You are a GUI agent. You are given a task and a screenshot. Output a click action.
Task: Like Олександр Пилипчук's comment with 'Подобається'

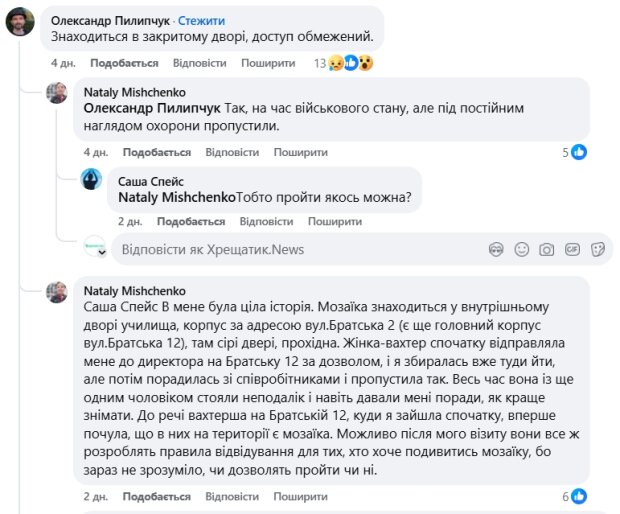[x=125, y=63]
